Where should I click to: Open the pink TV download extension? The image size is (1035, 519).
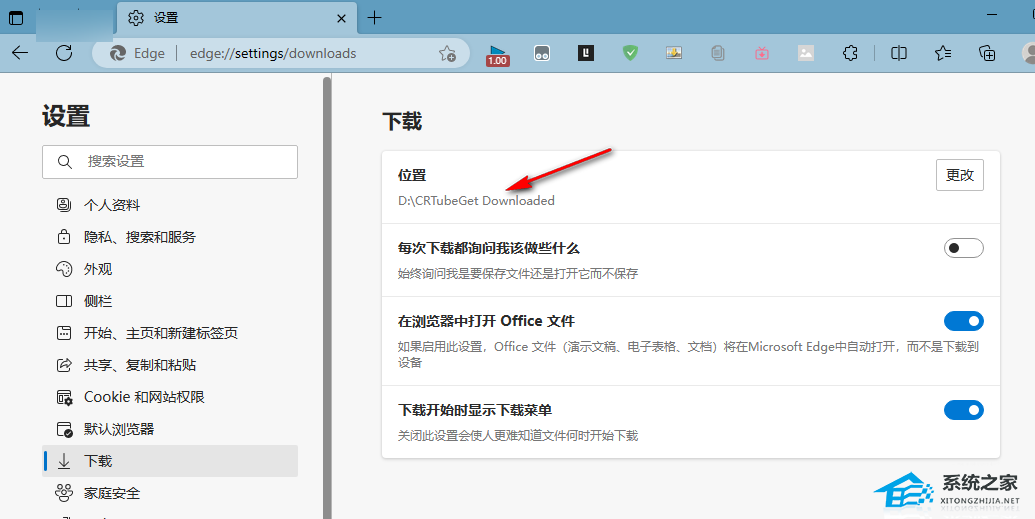(762, 53)
